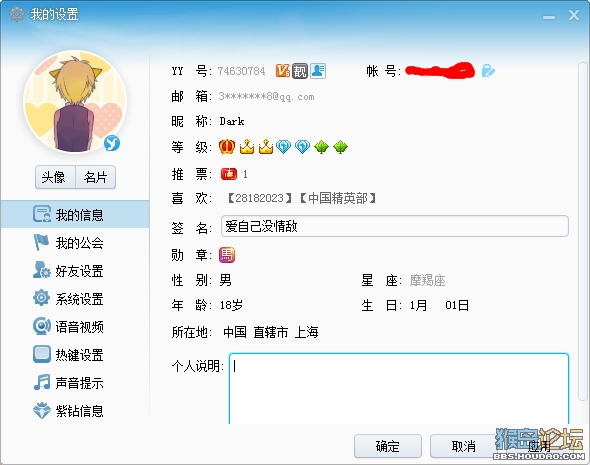Click the 签名 signature text field
Screen dimensions: 590x465
coord(395,226)
